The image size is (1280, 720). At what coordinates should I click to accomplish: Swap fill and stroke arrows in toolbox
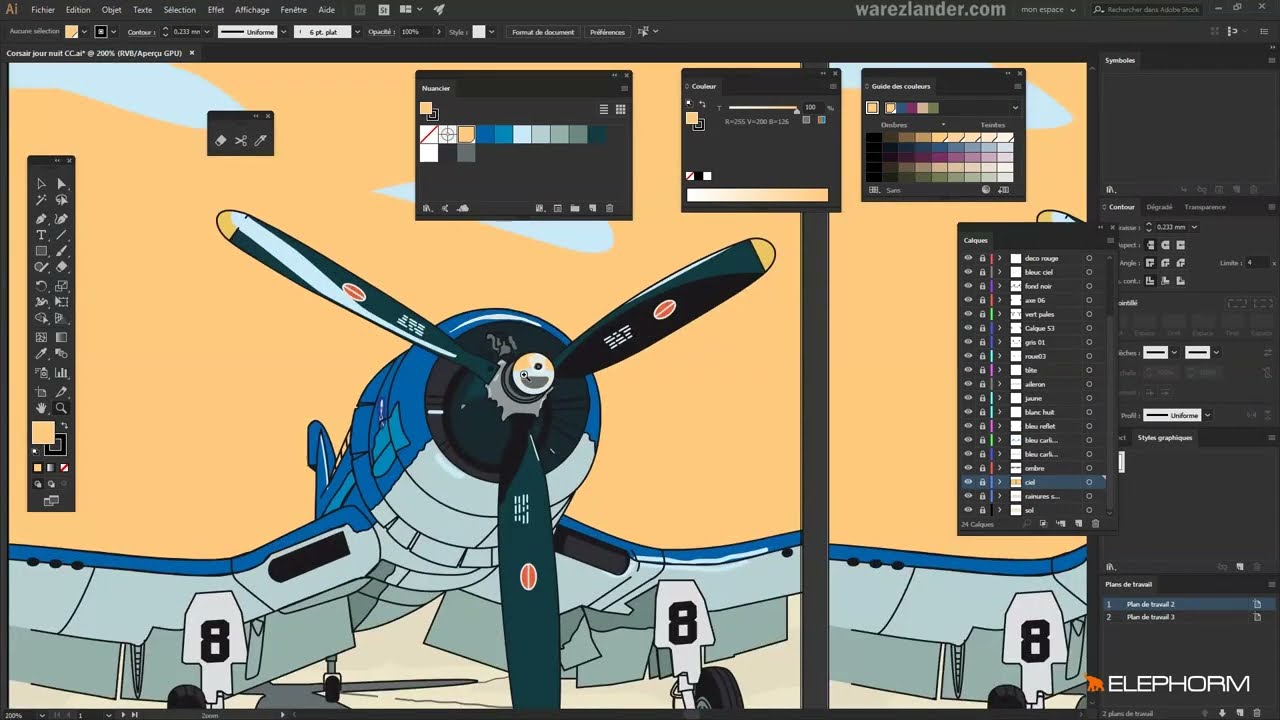pos(66,425)
